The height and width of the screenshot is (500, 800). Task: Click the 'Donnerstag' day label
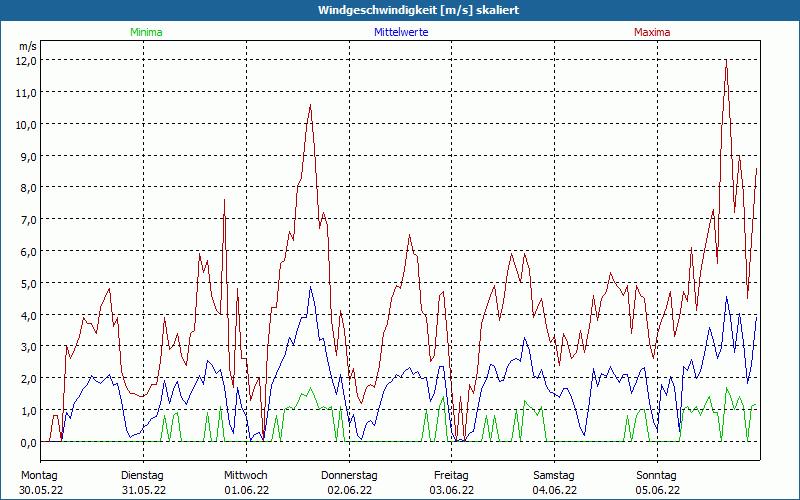click(x=349, y=476)
